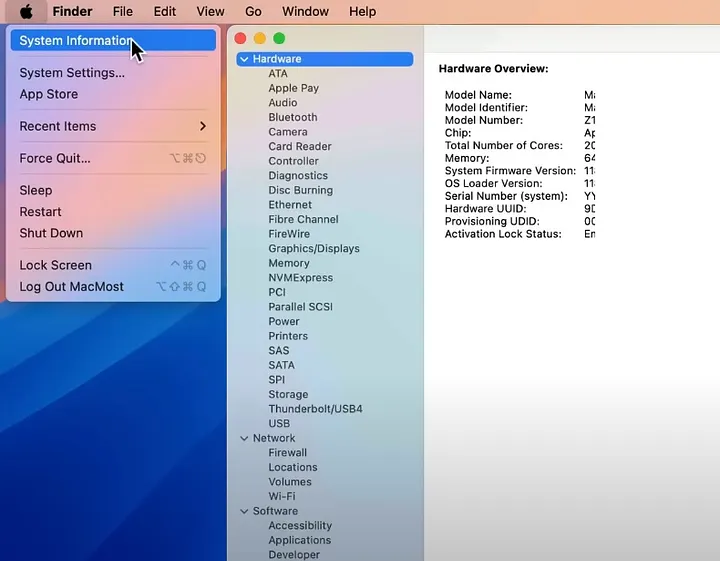The image size is (720, 561).
Task: Select the Network category row
Action: coord(274,438)
